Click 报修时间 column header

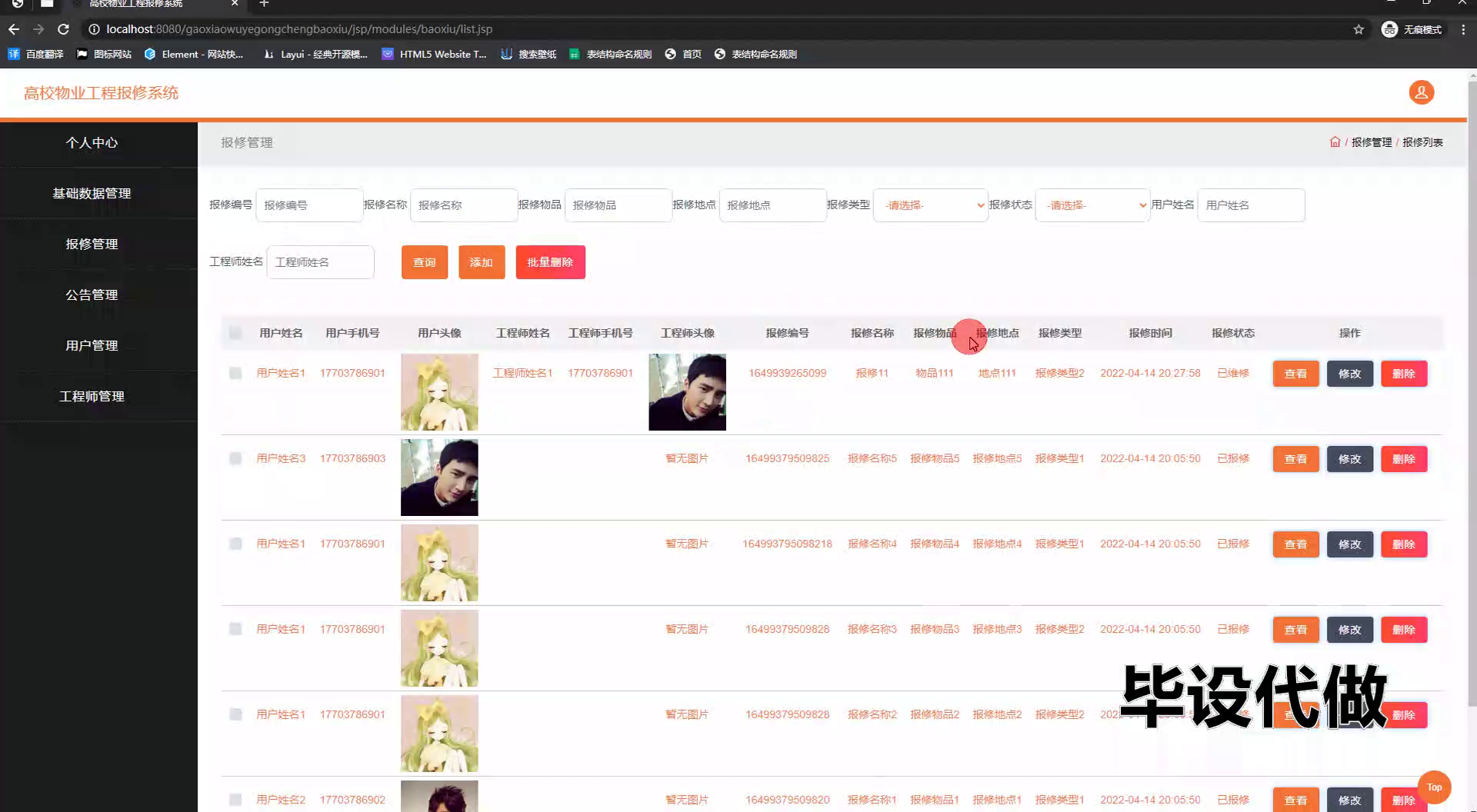[1150, 333]
